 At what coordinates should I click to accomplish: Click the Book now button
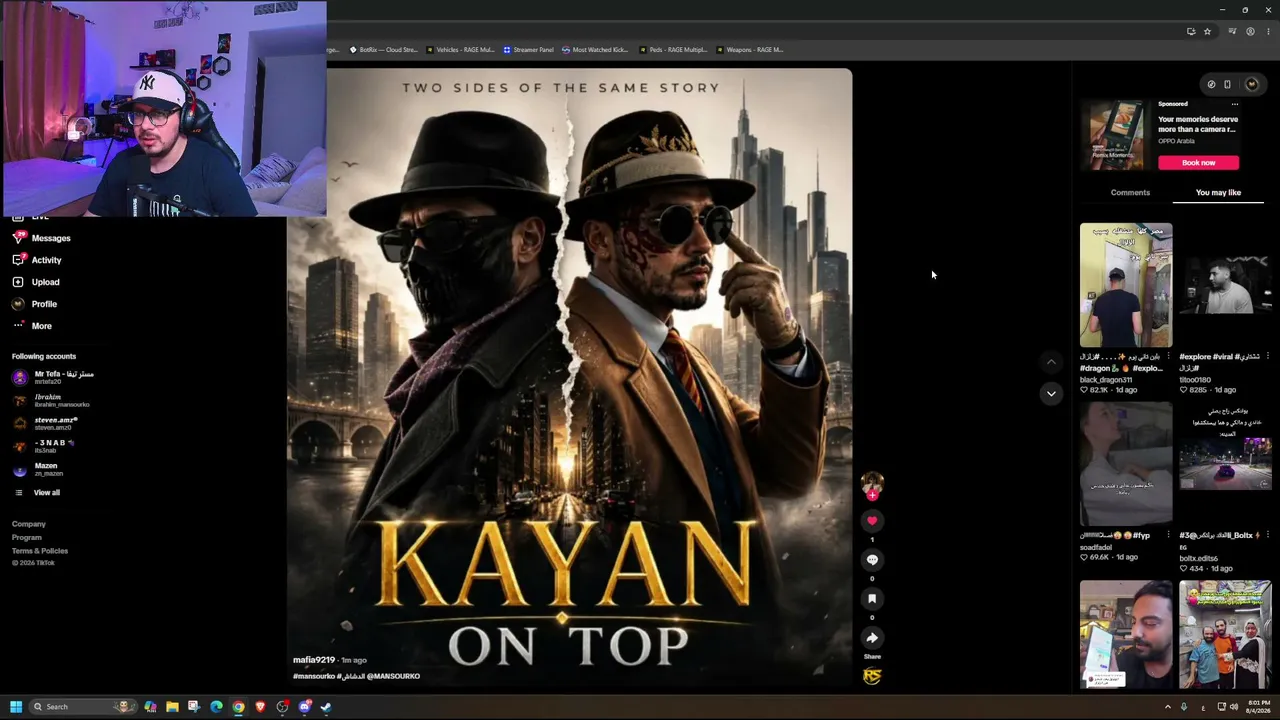[1198, 163]
